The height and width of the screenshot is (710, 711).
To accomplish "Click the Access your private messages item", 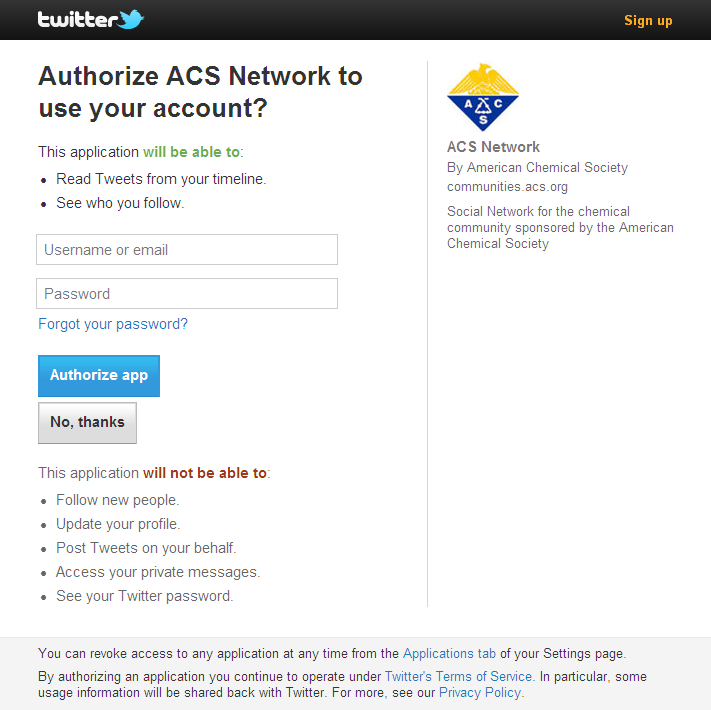I will [158, 572].
